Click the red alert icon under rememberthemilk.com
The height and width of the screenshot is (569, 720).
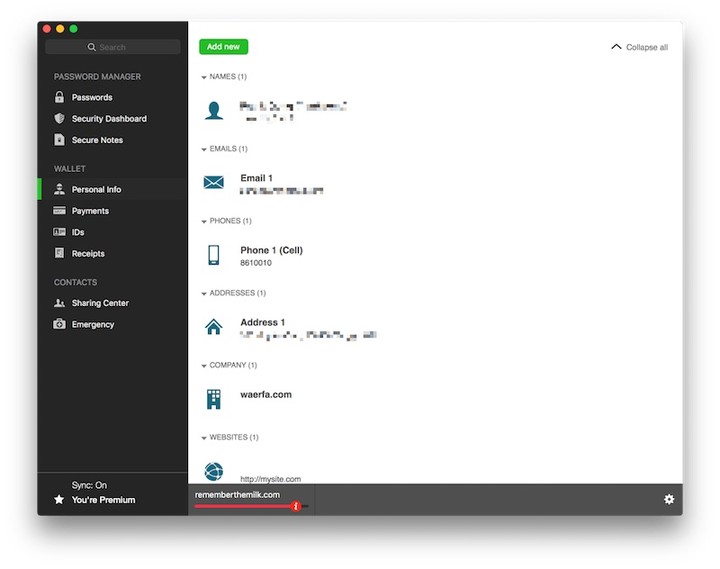tap(296, 507)
